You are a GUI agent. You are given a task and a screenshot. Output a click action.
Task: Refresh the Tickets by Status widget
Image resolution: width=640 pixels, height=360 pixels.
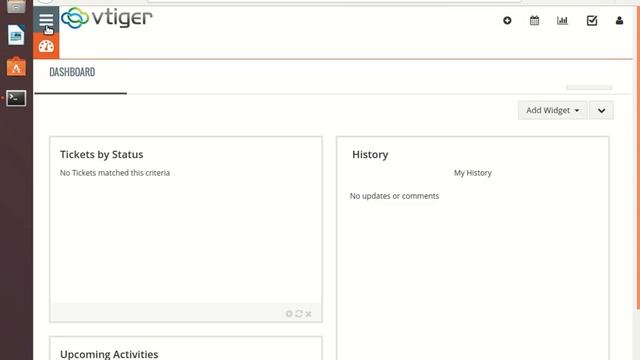pos(299,313)
